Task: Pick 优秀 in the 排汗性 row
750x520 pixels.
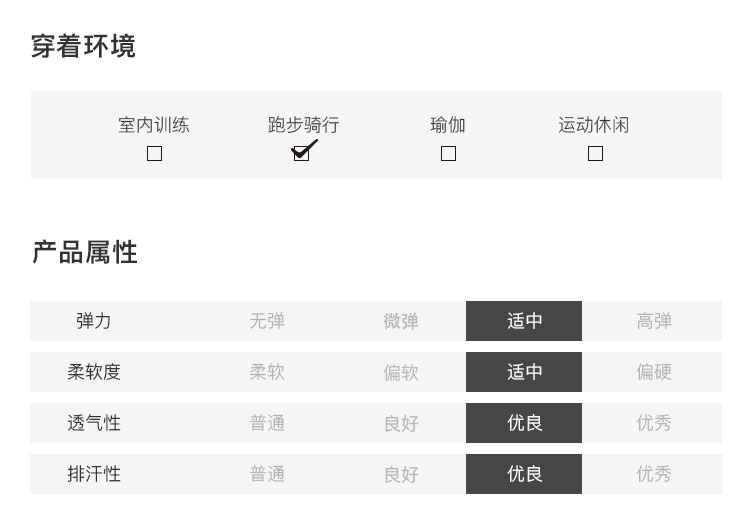Action: 654,474
